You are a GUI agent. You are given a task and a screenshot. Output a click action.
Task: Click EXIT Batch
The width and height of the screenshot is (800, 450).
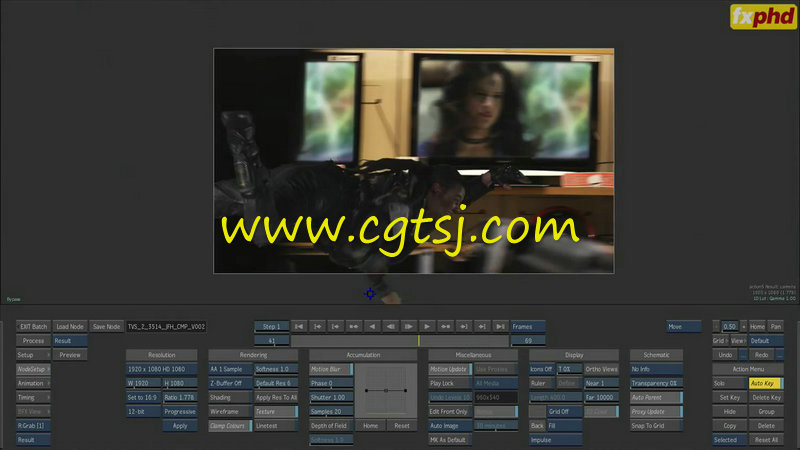point(33,327)
